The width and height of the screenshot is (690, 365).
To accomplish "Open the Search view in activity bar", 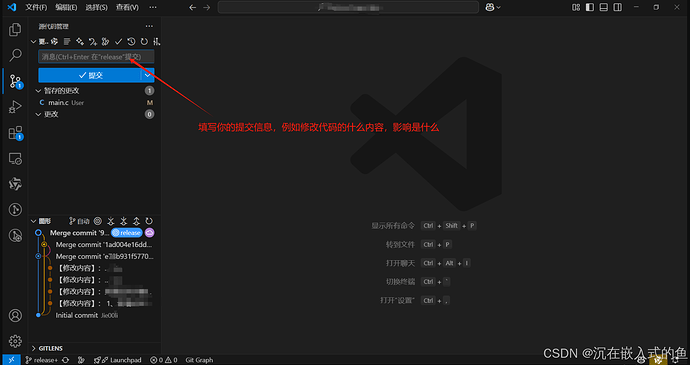I will point(15,55).
